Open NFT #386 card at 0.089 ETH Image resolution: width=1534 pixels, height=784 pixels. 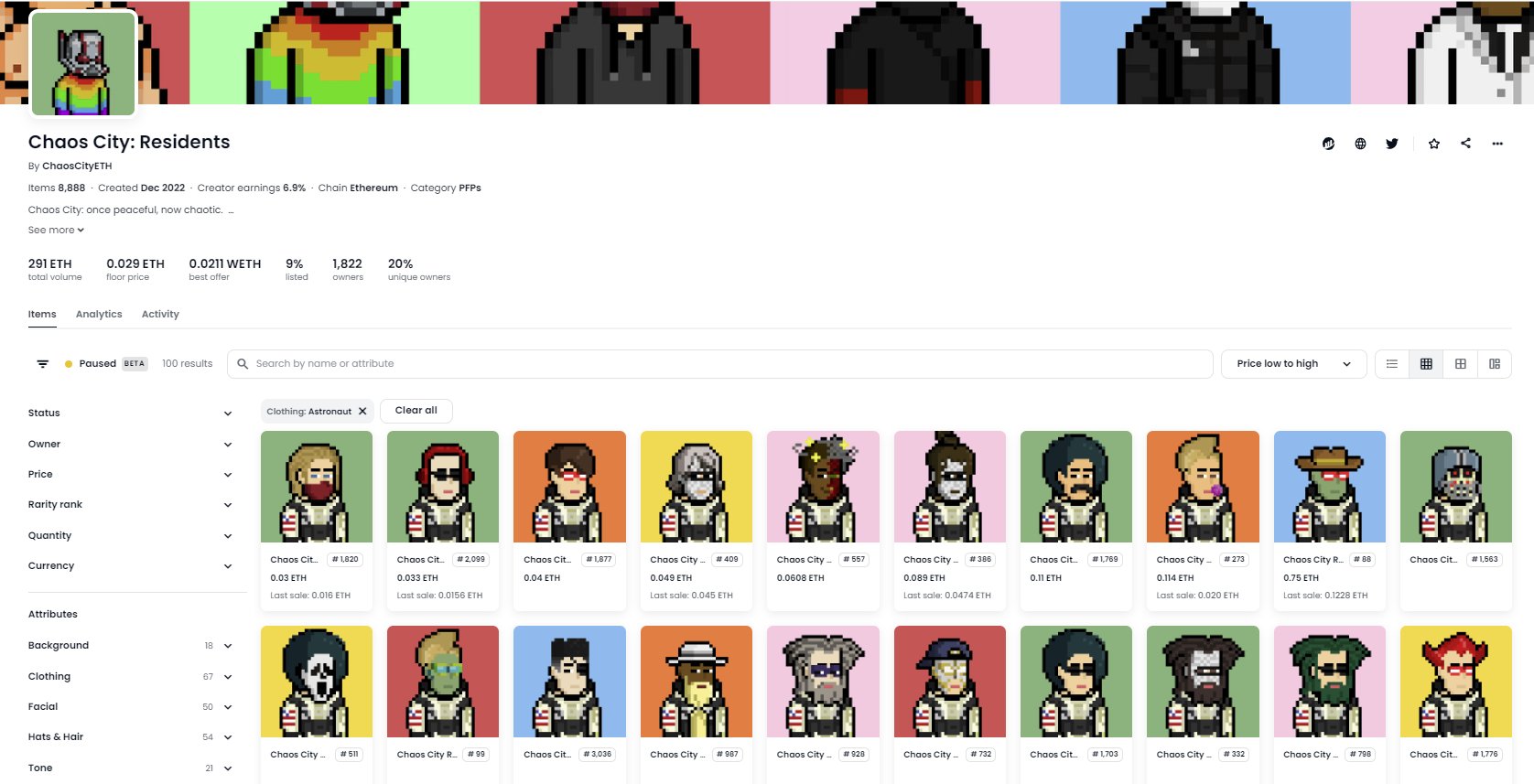point(949,521)
